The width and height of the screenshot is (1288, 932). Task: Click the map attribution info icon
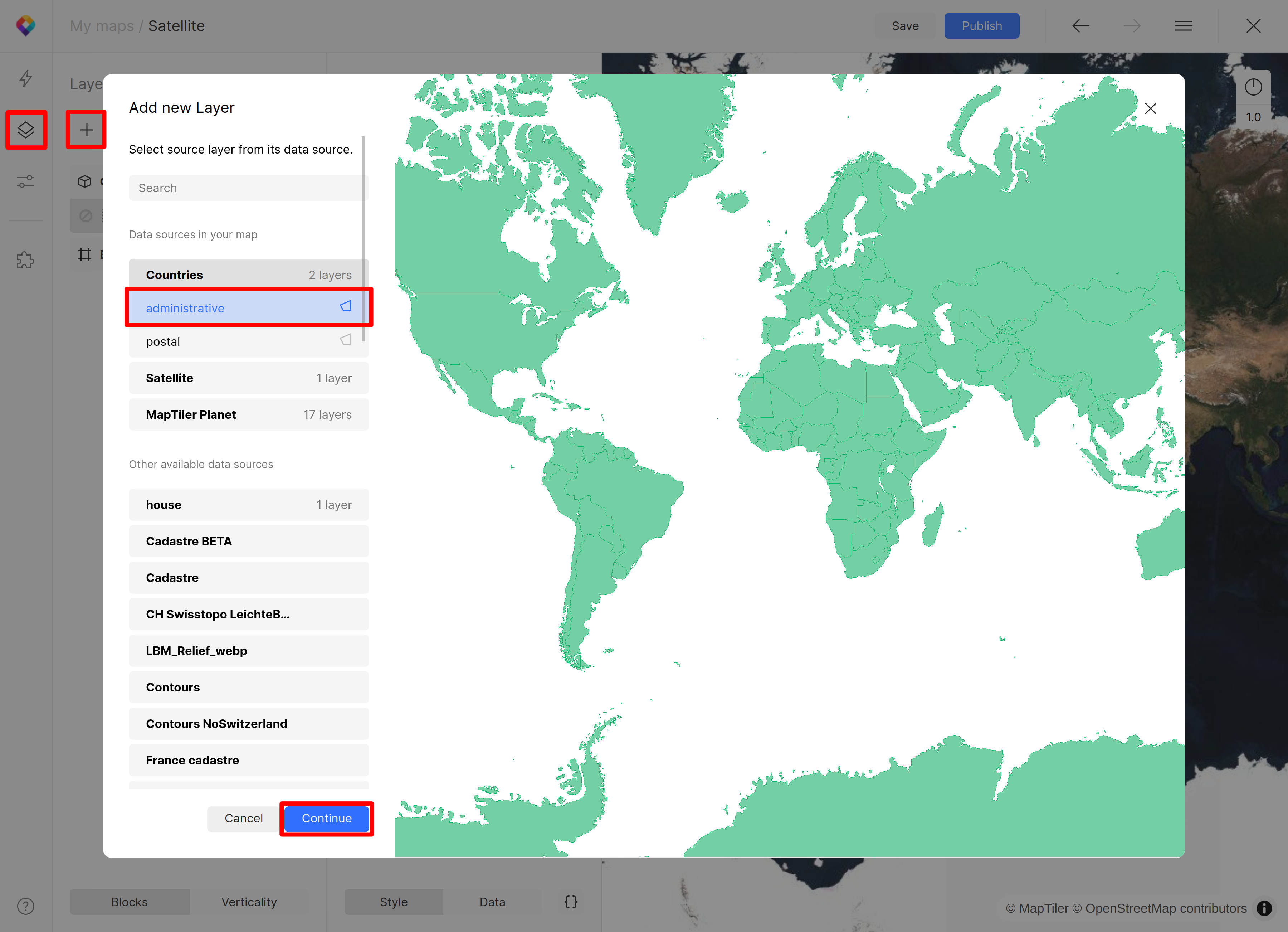1264,908
